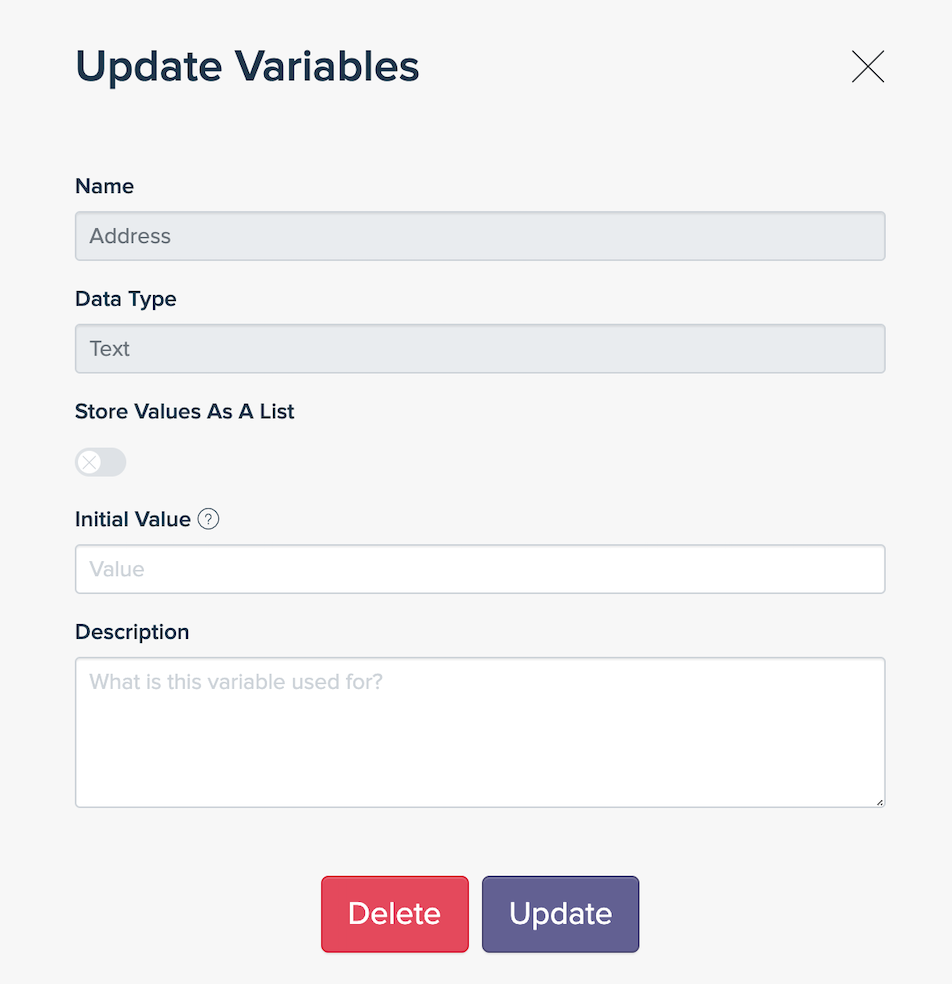This screenshot has width=952, height=984.
Task: Click 'What is this variable used for?' placeholder
Action: point(236,682)
